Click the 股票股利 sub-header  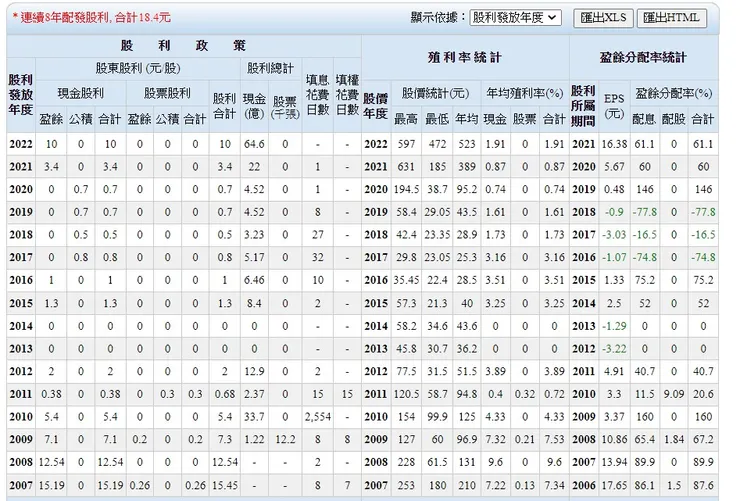click(x=167, y=93)
